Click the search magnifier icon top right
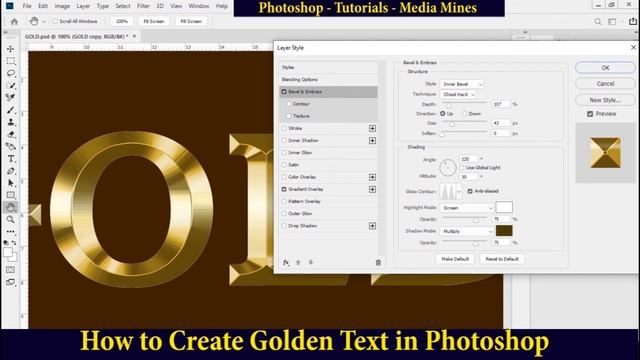The image size is (640, 360). pyautogui.click(x=598, y=22)
